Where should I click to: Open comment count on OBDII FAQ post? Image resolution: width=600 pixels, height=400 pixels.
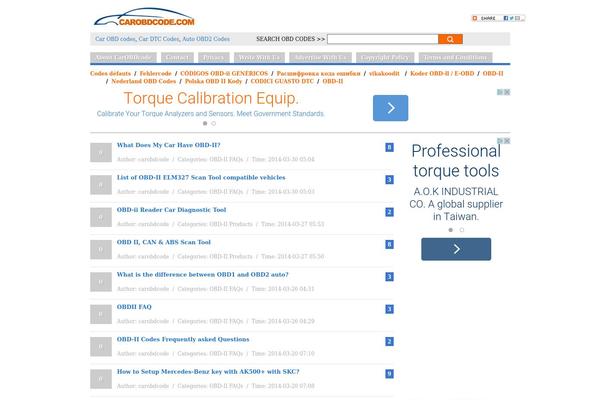[x=389, y=309]
